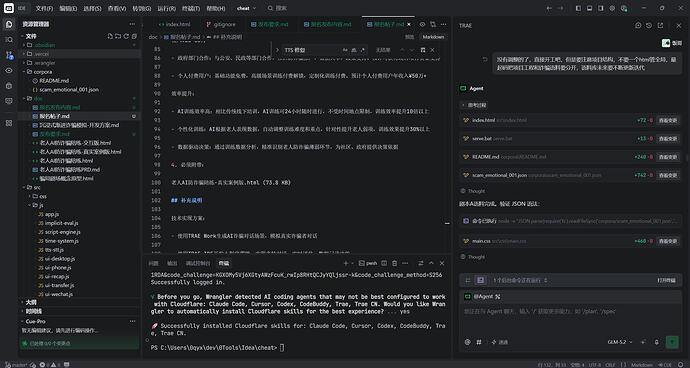Toggle the primary sidebar layout
The height and width of the screenshot is (368, 690).
pyautogui.click(x=578, y=8)
